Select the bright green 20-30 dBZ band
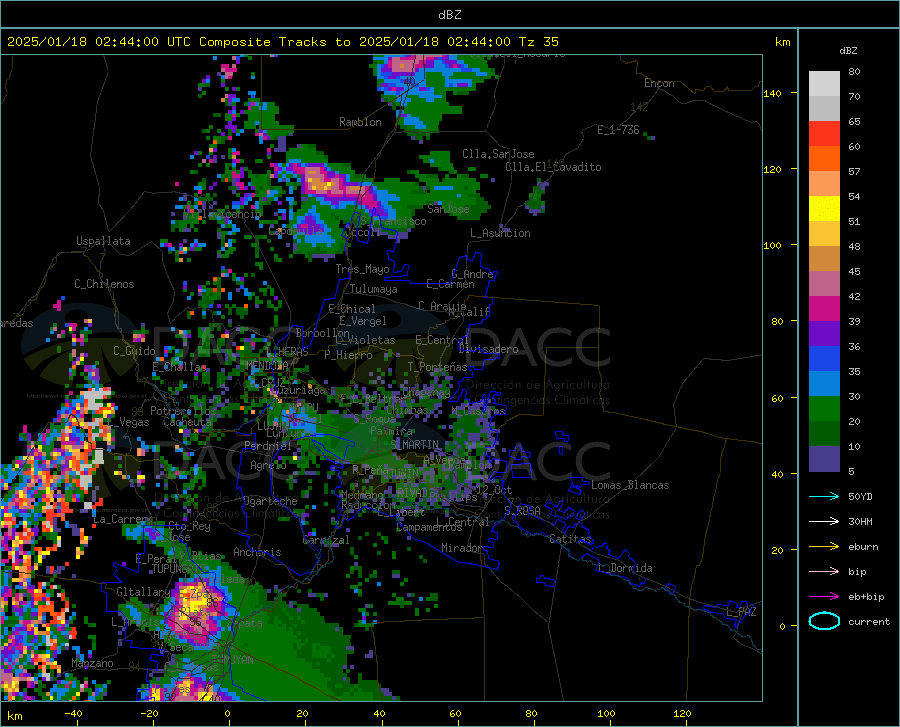900x727 pixels. (x=824, y=409)
